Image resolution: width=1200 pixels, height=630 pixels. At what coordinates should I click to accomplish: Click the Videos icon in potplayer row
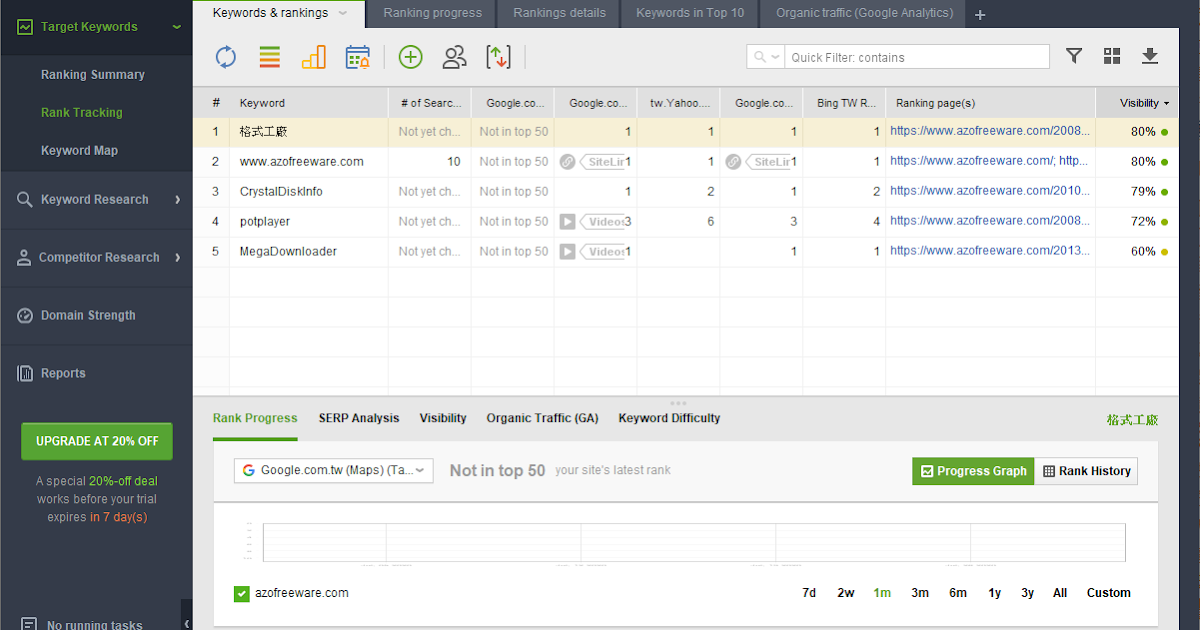[568, 221]
